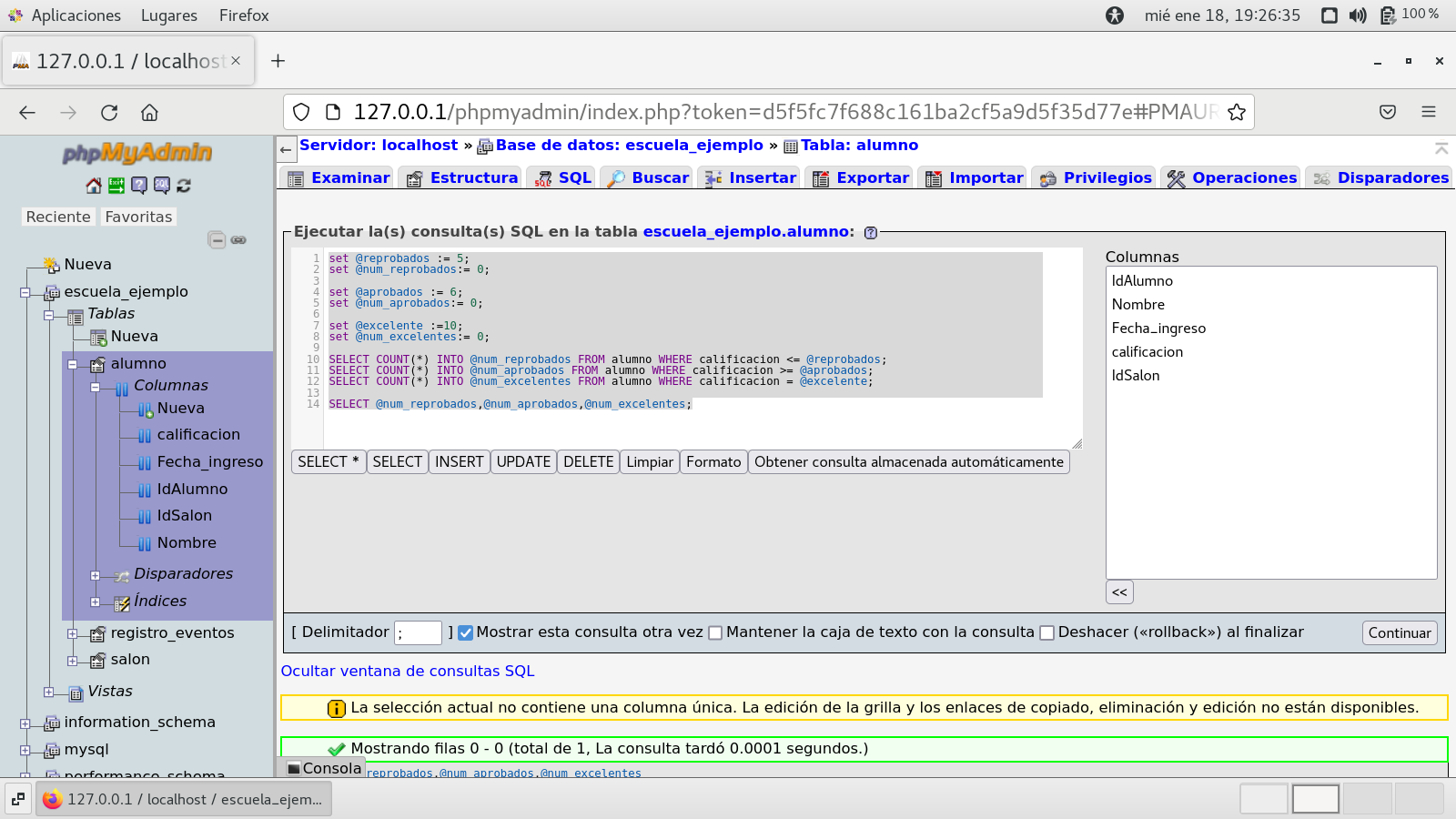Screen dimensions: 1456x819
Task: Uncheck 'Mostrar esta consulta otra vez'
Action: click(465, 633)
